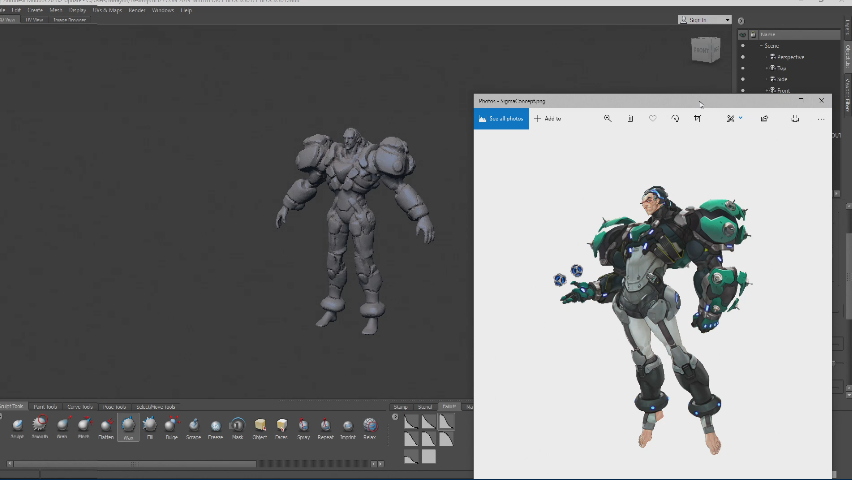Click See all photos button

coord(502,119)
